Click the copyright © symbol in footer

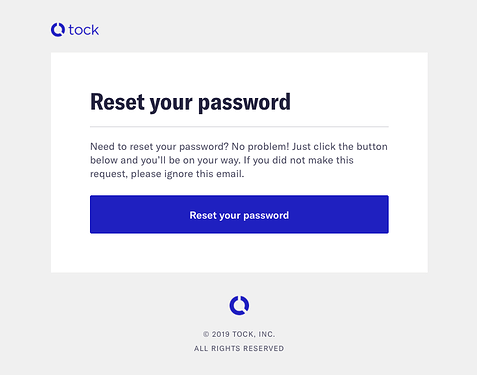coord(206,334)
